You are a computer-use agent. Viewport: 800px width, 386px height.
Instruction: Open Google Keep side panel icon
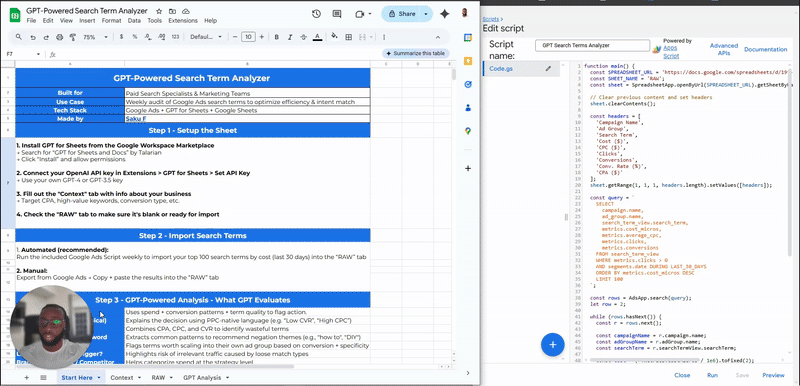pyautogui.click(x=468, y=61)
